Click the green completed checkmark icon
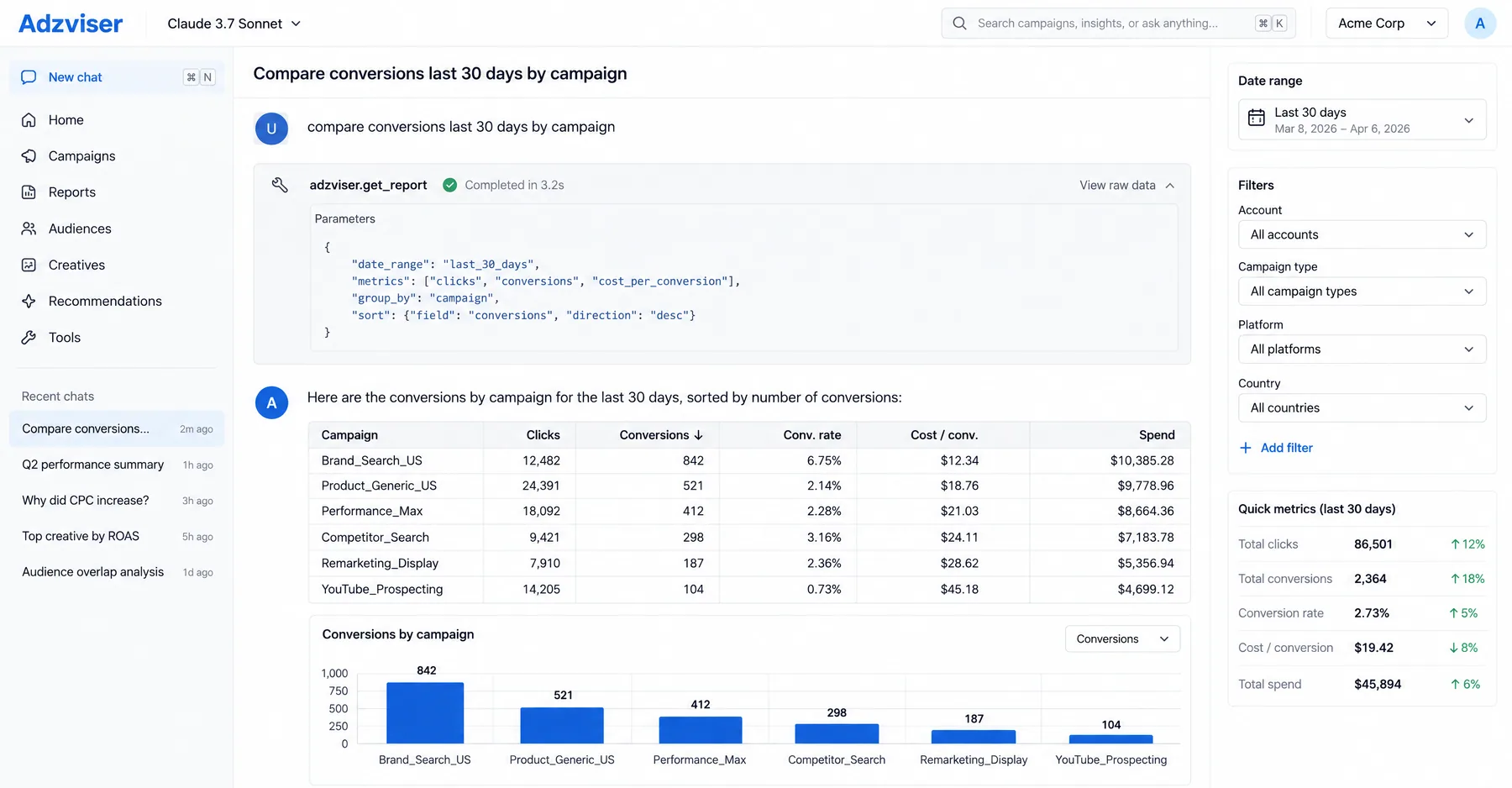This screenshot has width=1512, height=788. pos(450,185)
